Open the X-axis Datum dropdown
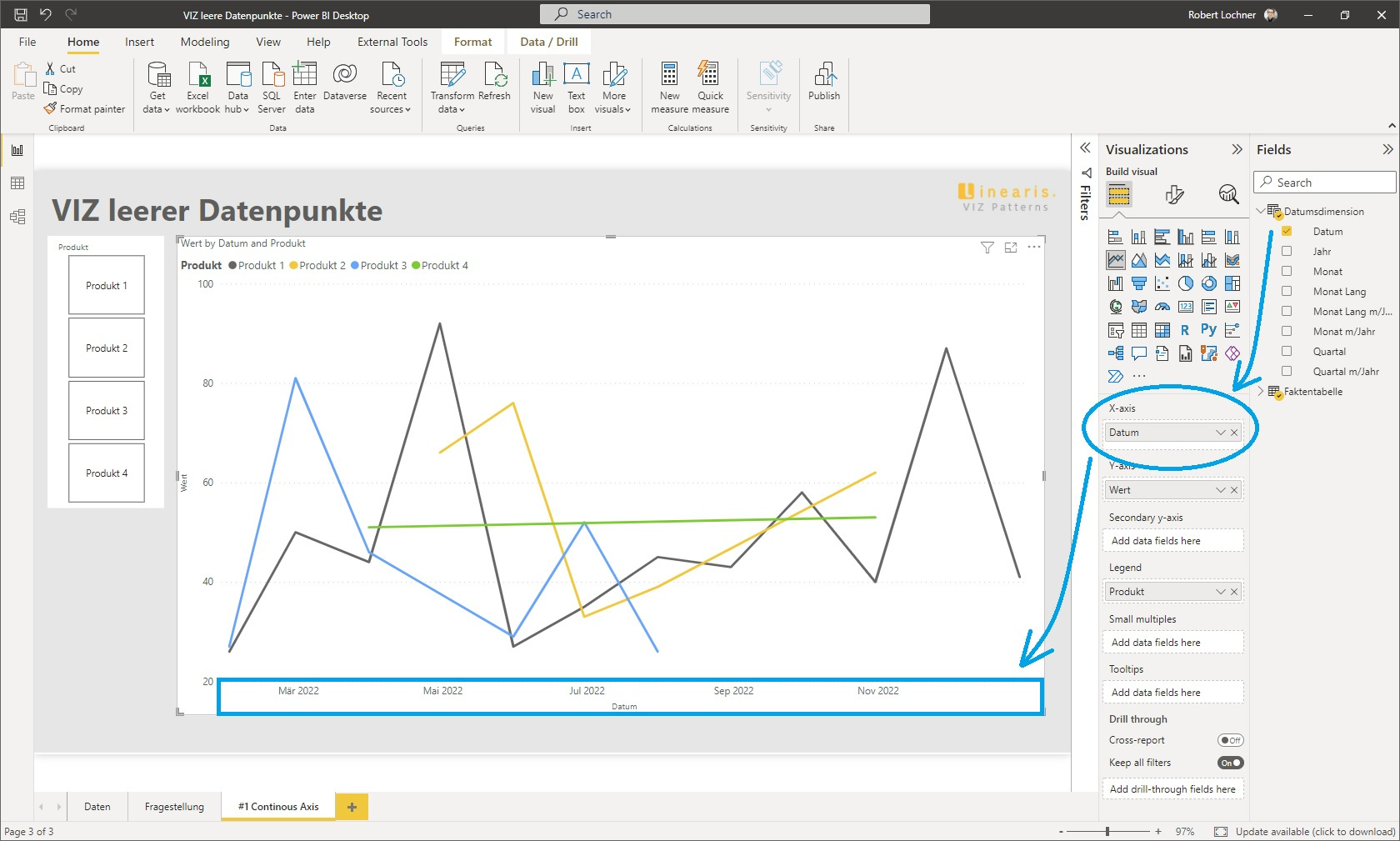Image resolution: width=1400 pixels, height=841 pixels. [x=1220, y=432]
